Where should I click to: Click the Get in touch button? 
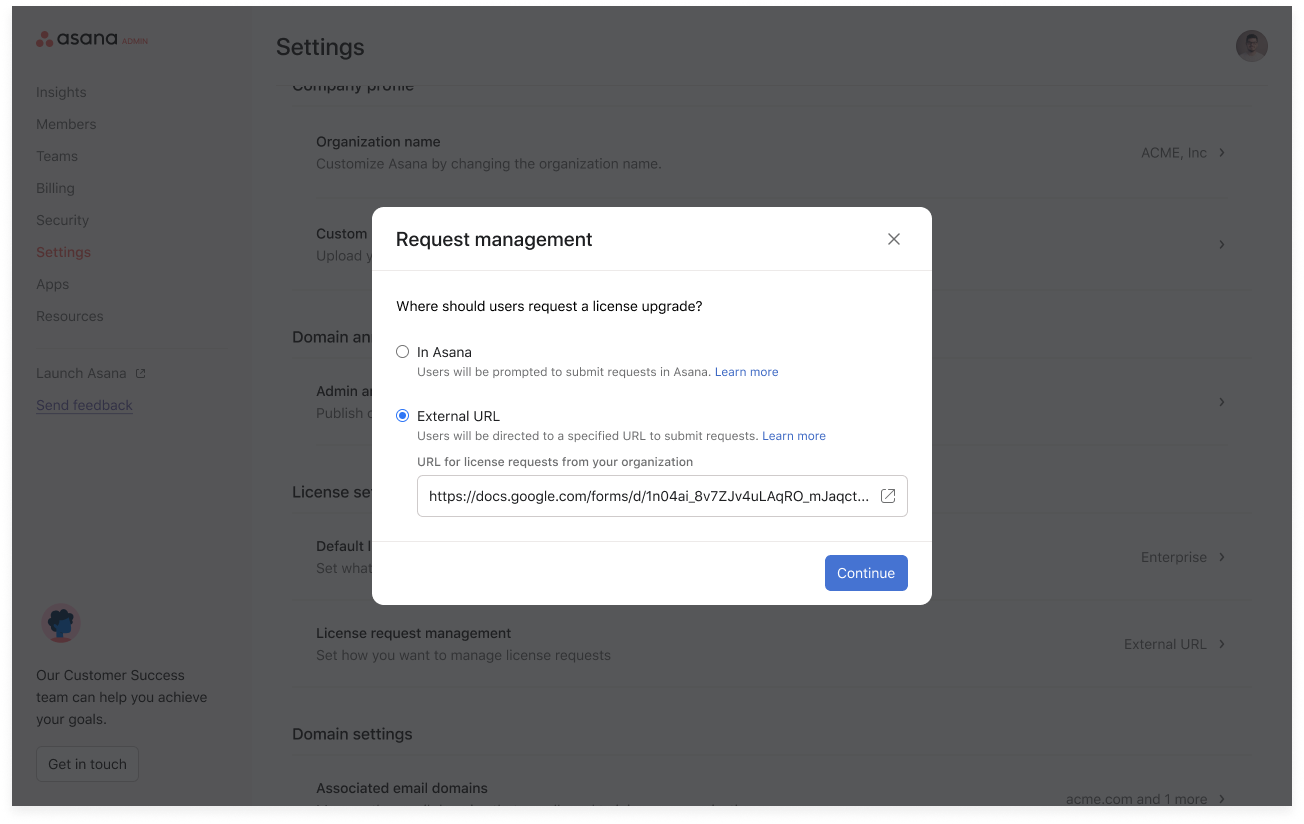tap(87, 763)
